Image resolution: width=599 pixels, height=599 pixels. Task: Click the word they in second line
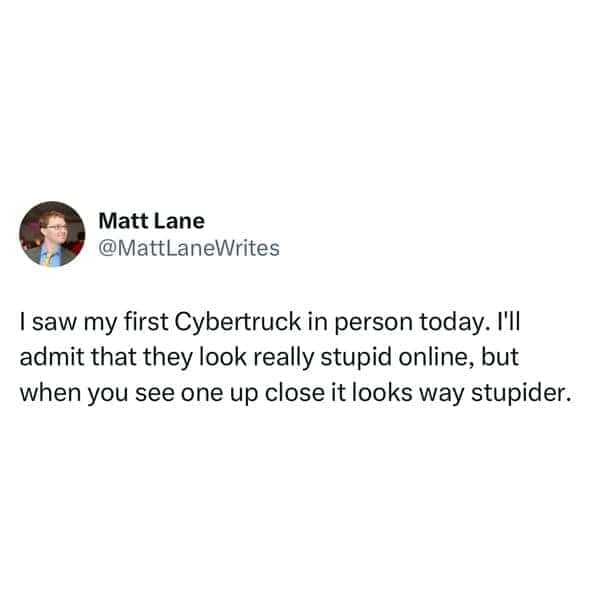point(168,358)
